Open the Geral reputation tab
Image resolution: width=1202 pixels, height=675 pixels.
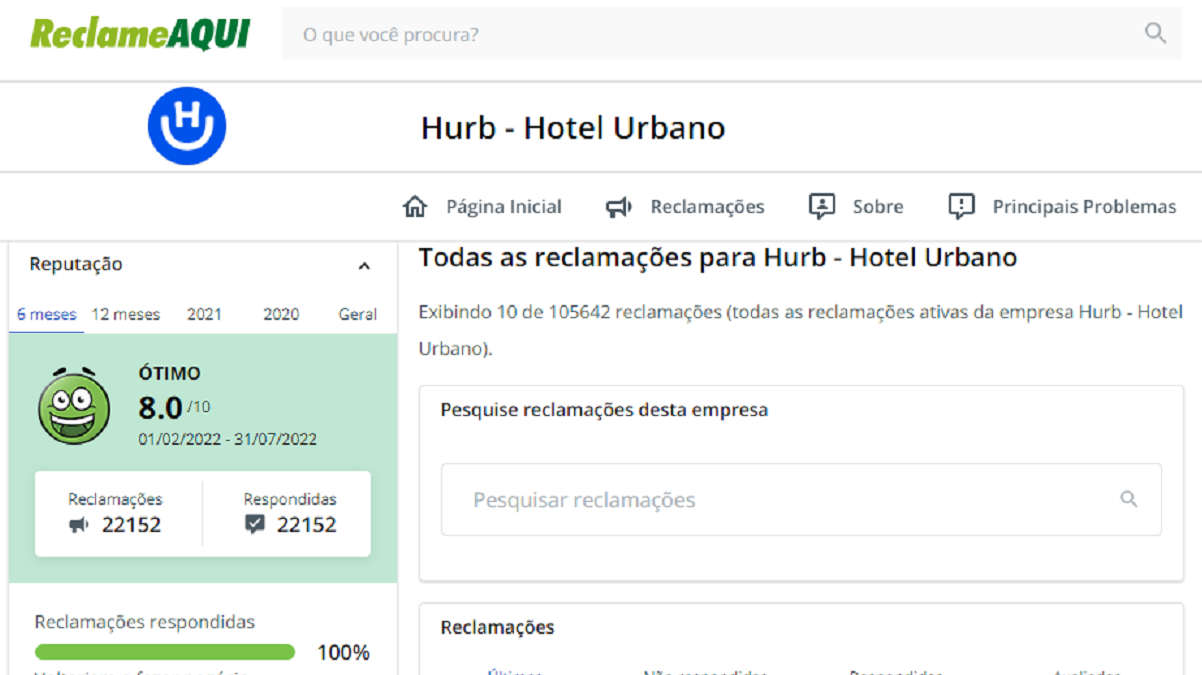point(357,314)
